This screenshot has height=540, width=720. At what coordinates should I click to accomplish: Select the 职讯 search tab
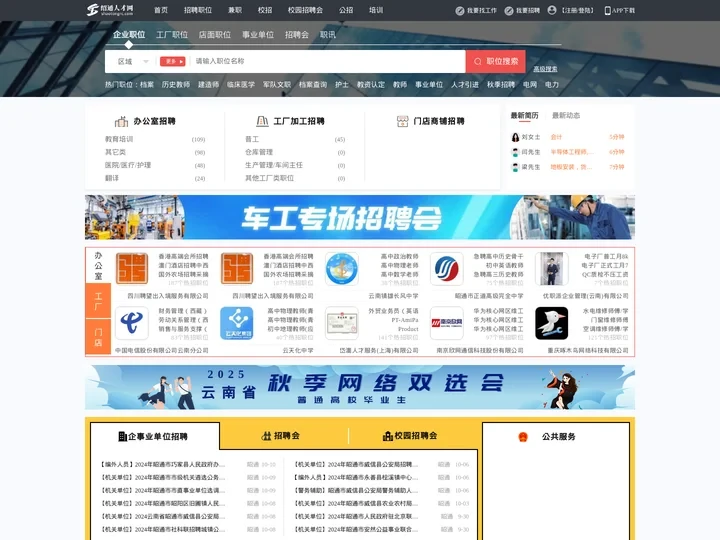click(x=327, y=34)
